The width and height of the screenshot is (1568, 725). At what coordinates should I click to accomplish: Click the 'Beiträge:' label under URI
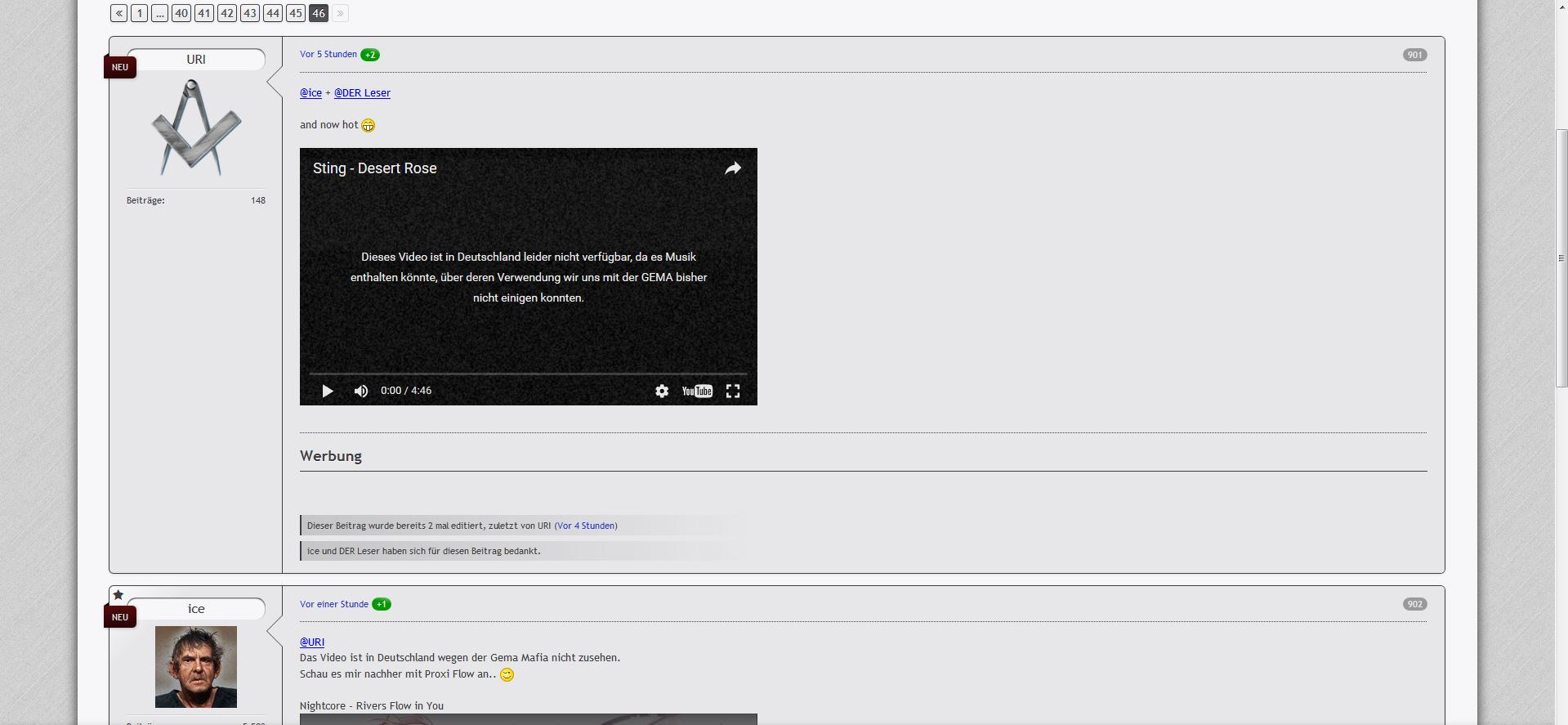coord(145,200)
